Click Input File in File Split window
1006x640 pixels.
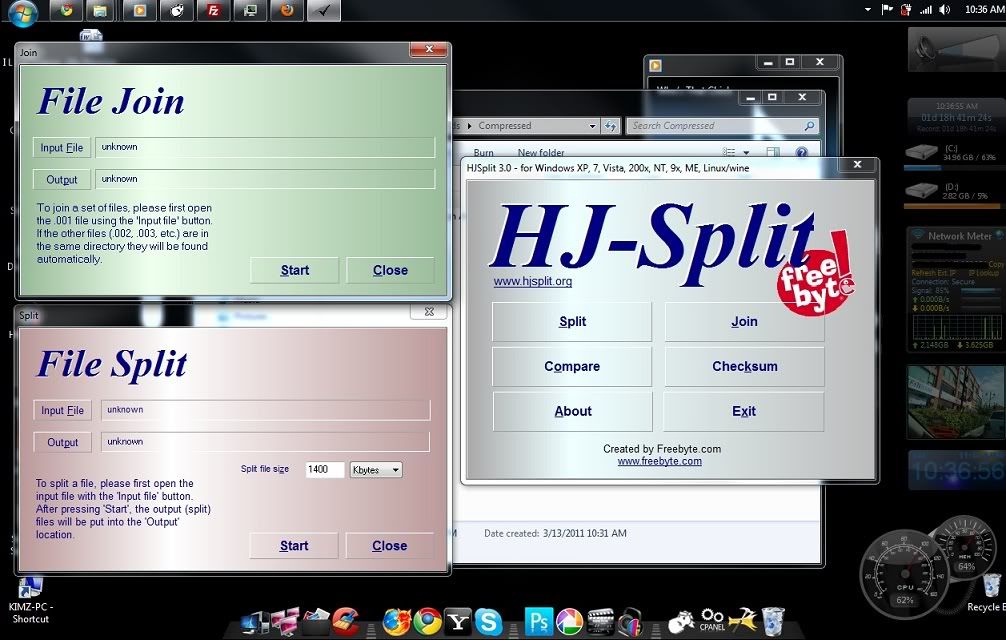click(x=62, y=410)
